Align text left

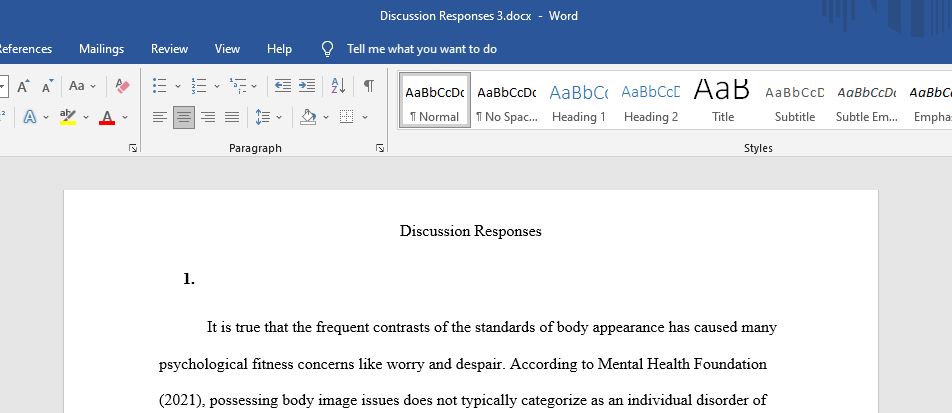(160, 117)
